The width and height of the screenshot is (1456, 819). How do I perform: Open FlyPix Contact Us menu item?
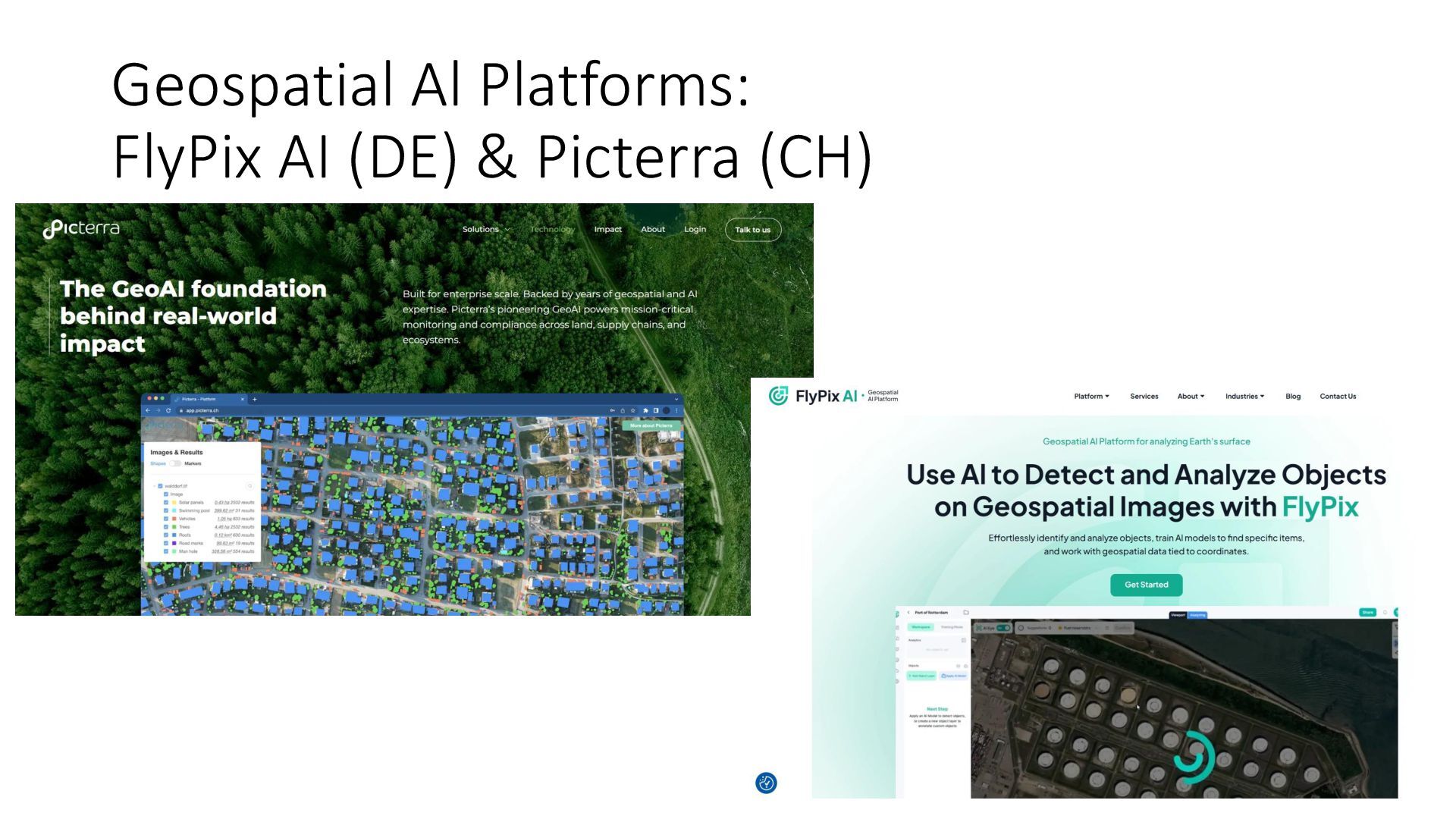pyautogui.click(x=1338, y=396)
